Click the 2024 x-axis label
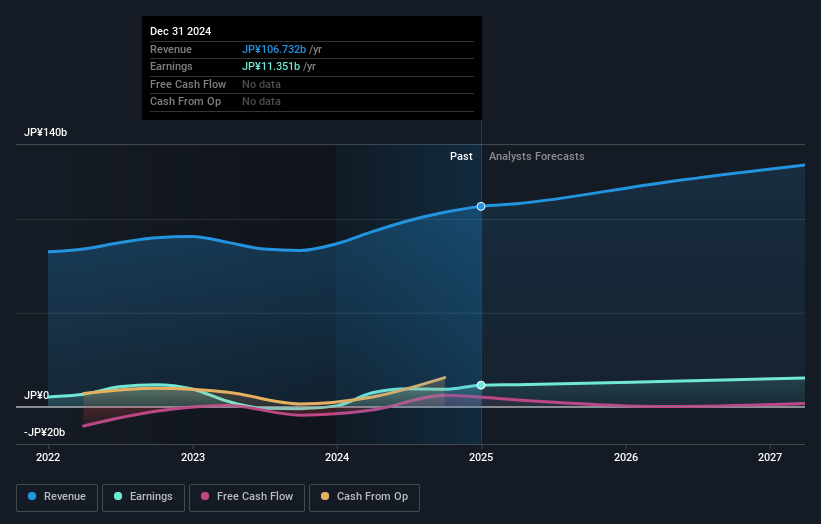821x524 pixels. click(337, 457)
